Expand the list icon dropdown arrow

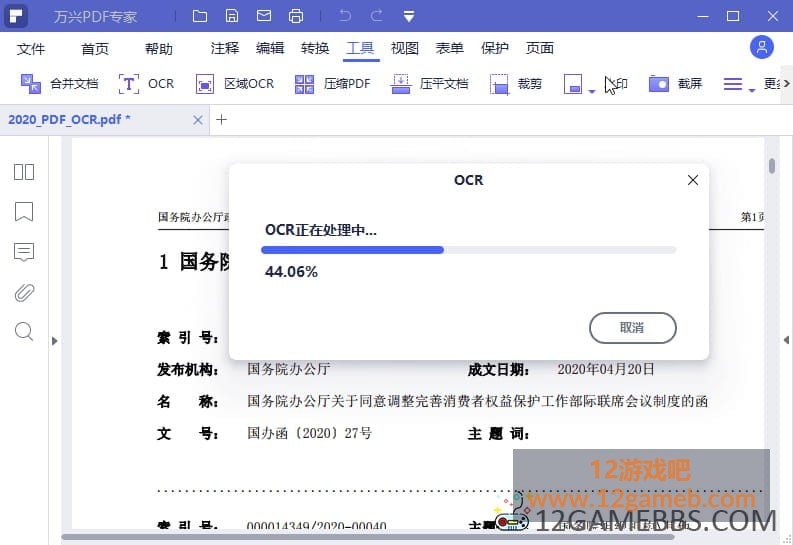(752, 91)
